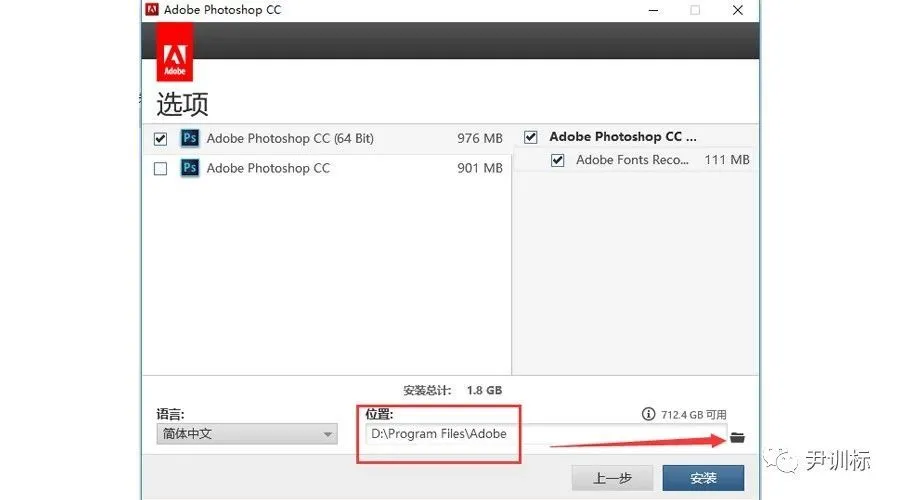Click the Adobe title bar app icon
900x500 pixels.
(x=152, y=10)
